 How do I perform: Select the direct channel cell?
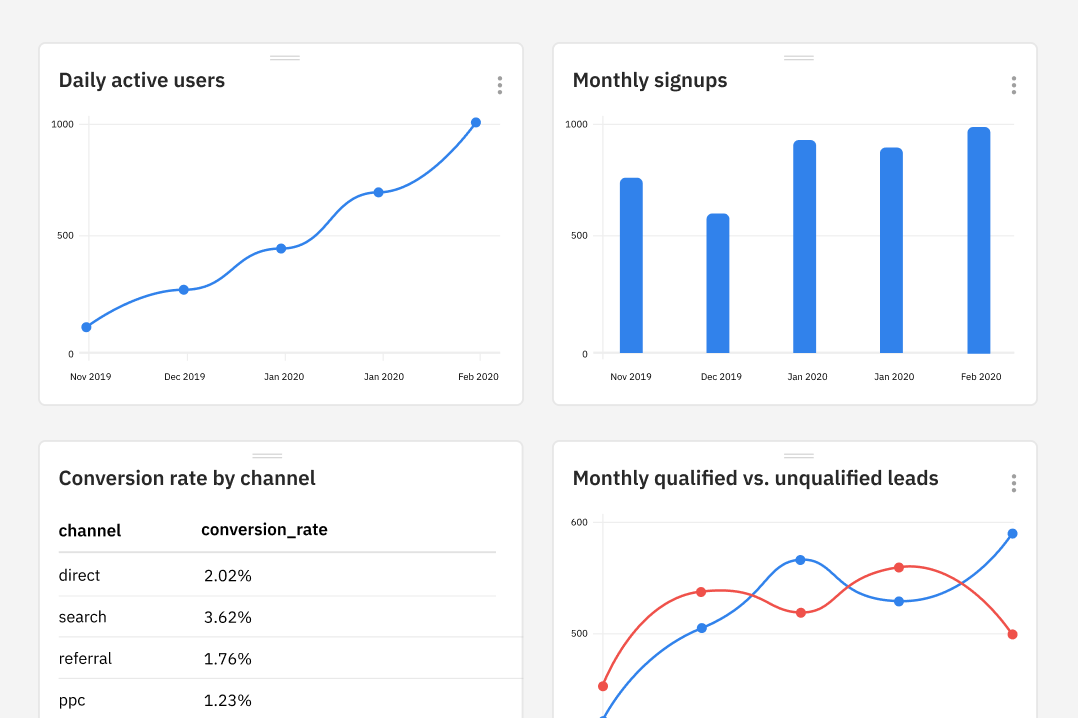click(79, 575)
